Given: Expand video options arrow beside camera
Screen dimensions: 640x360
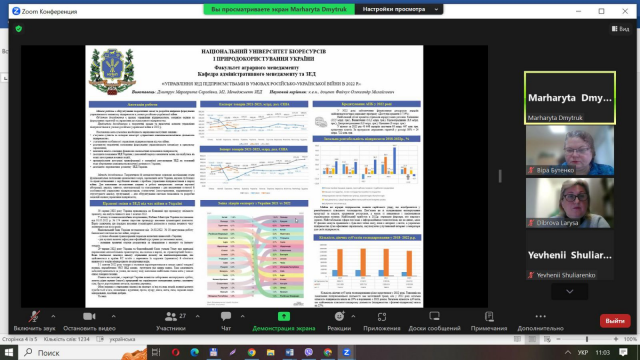Looking at the screenshot, I should [113, 316].
